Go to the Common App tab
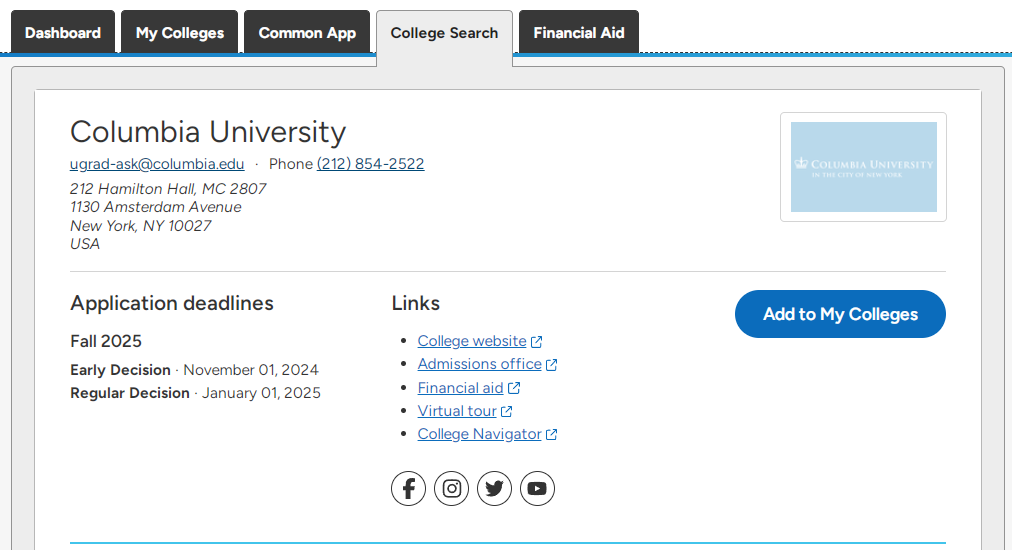This screenshot has width=1012, height=550. pyautogui.click(x=307, y=32)
